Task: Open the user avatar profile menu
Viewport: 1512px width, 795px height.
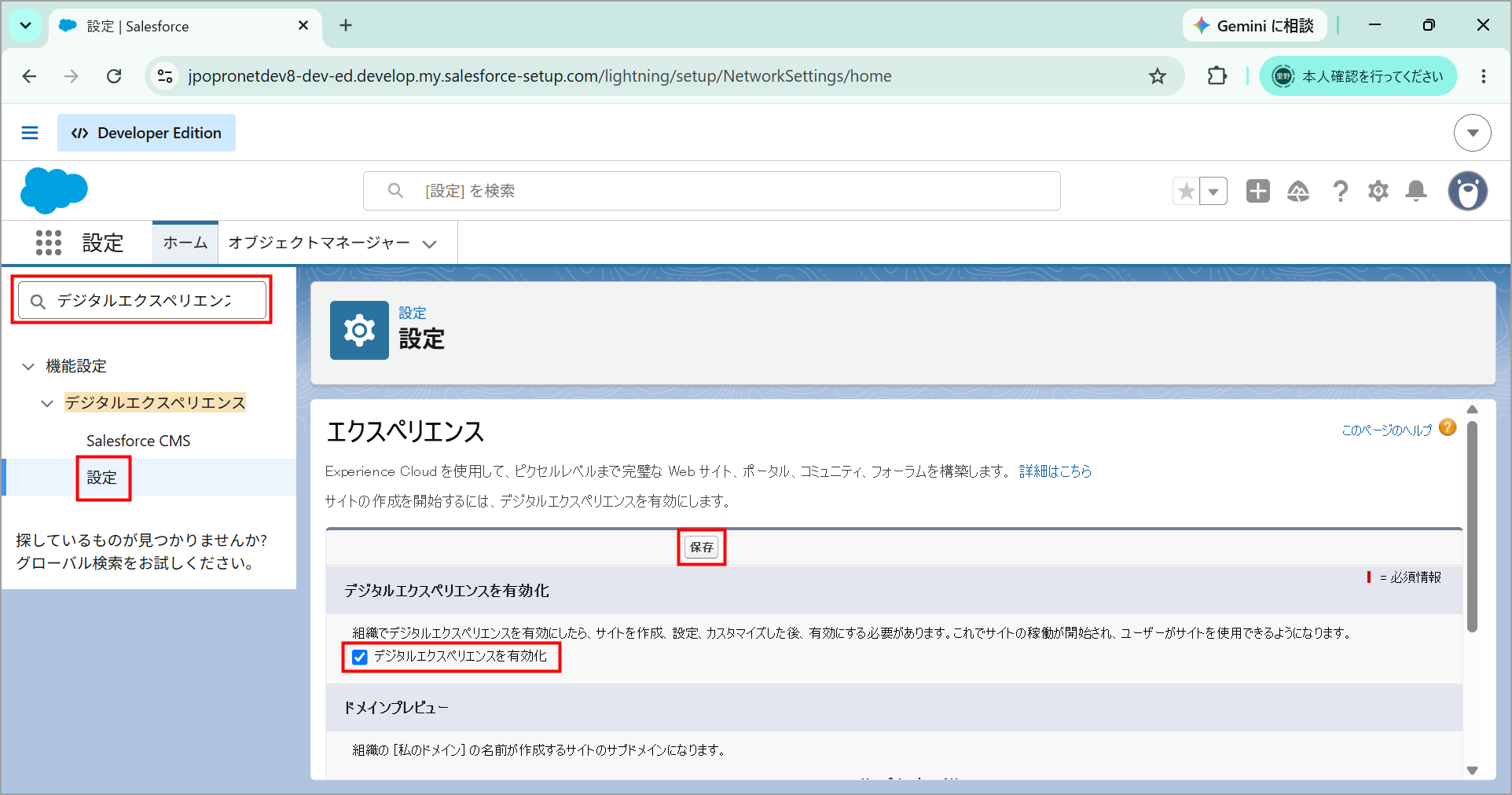Action: [x=1467, y=191]
